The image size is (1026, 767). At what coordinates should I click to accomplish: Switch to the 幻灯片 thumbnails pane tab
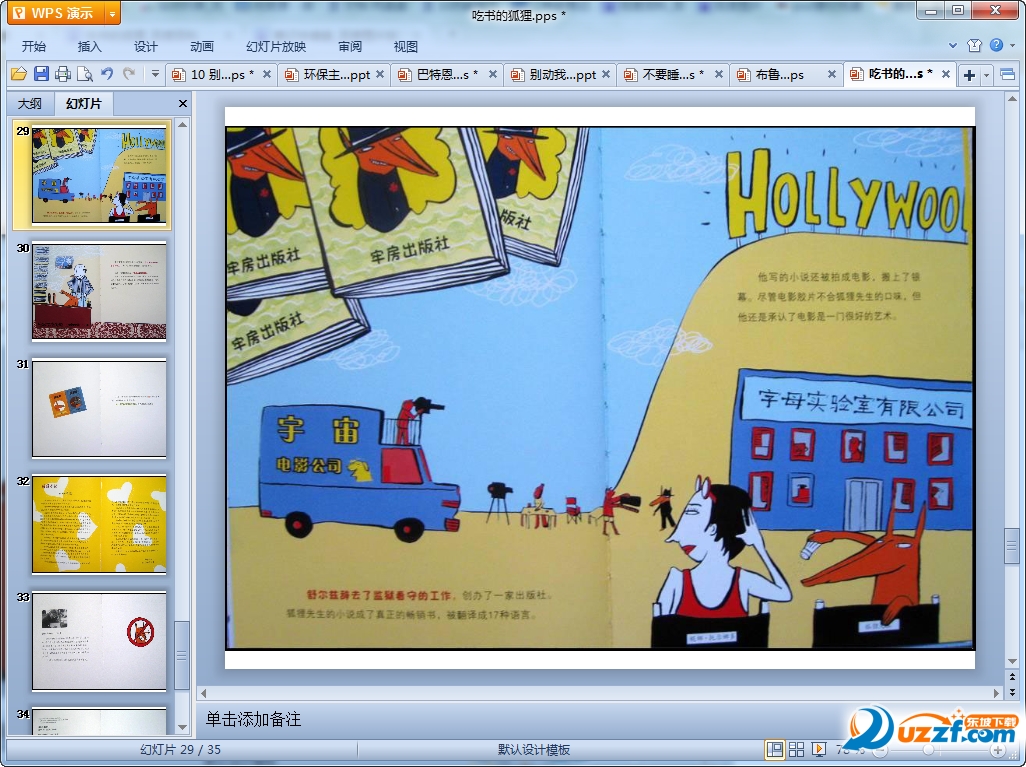(84, 103)
